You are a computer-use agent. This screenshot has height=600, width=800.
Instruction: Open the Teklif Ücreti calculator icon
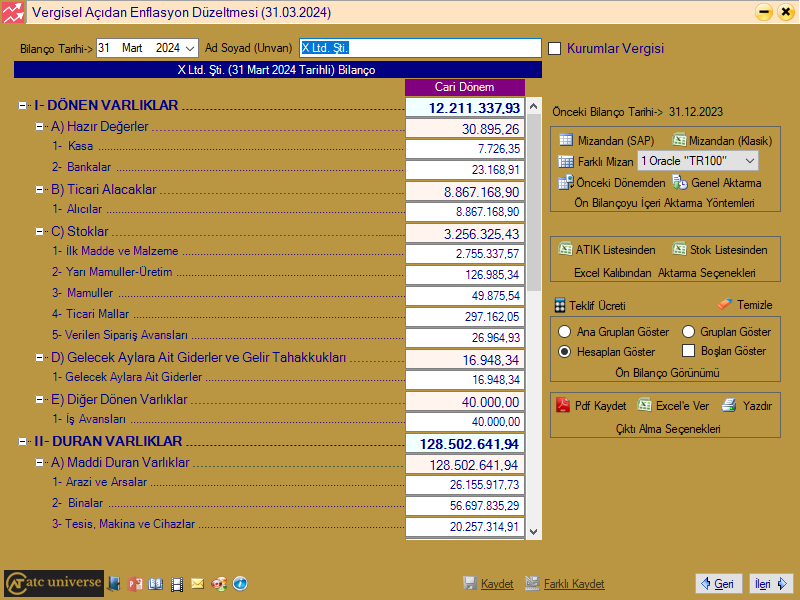click(560, 305)
